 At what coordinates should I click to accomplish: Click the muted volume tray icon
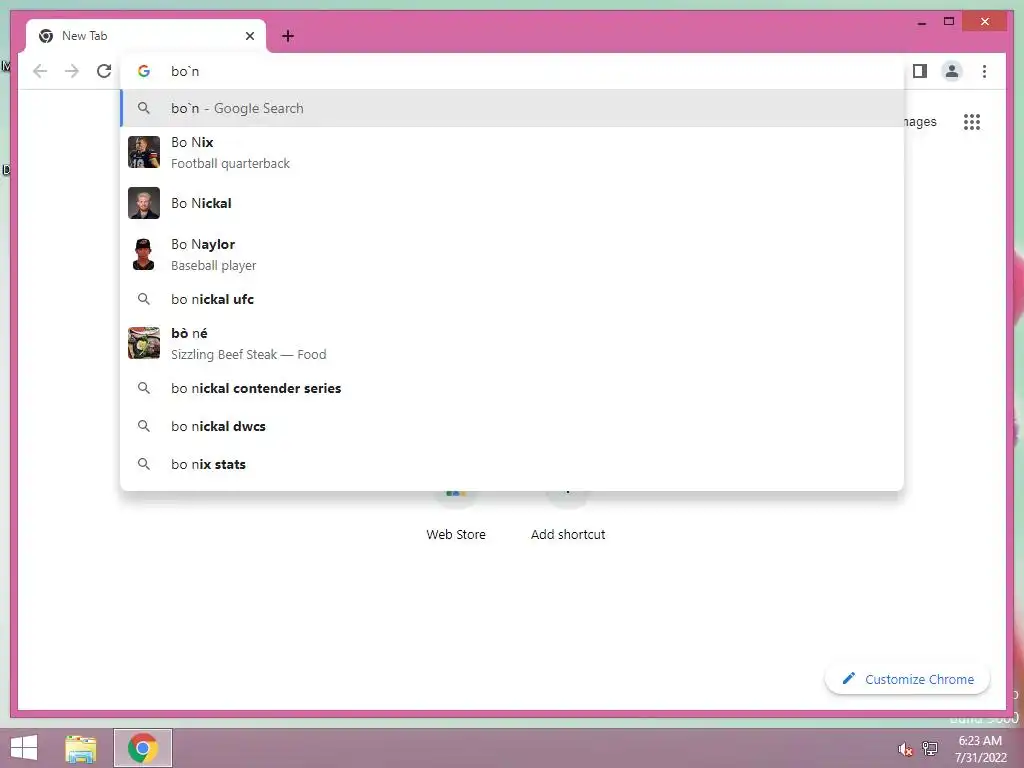tap(905, 749)
